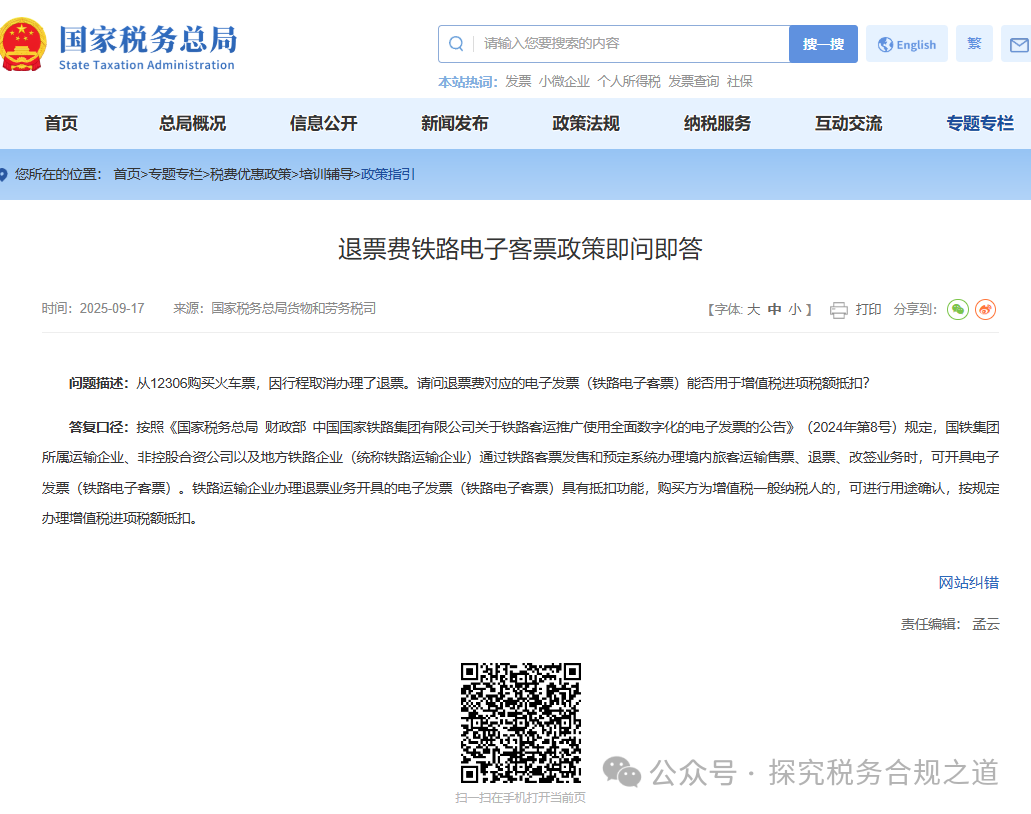Click the magnifier icon in search box
Screen dimensions: 1031x814
tap(456, 44)
